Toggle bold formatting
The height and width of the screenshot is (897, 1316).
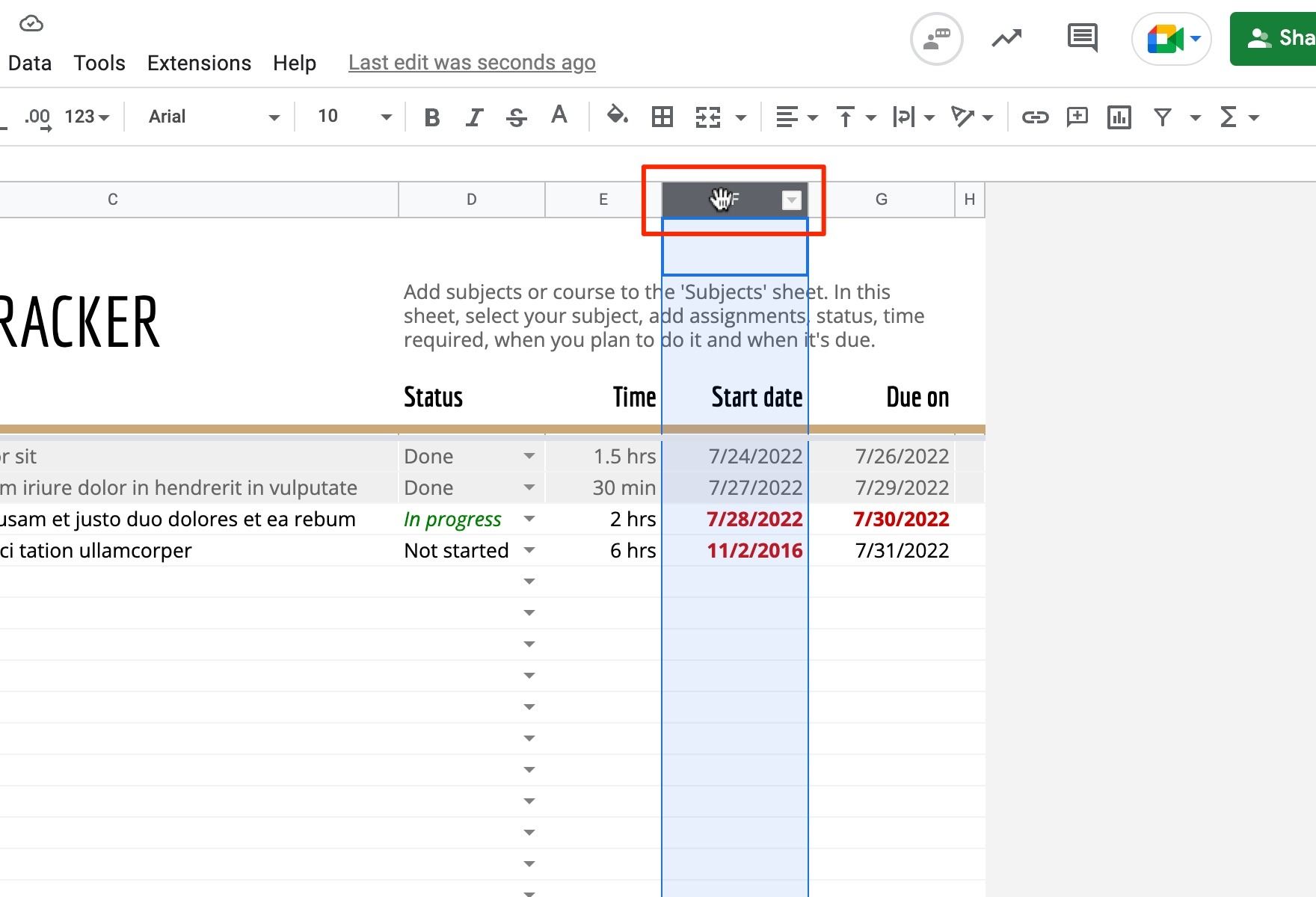(431, 117)
